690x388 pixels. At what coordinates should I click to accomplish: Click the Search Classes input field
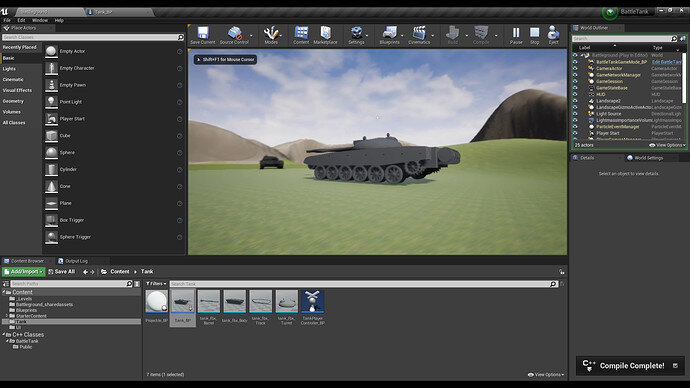click(89, 37)
